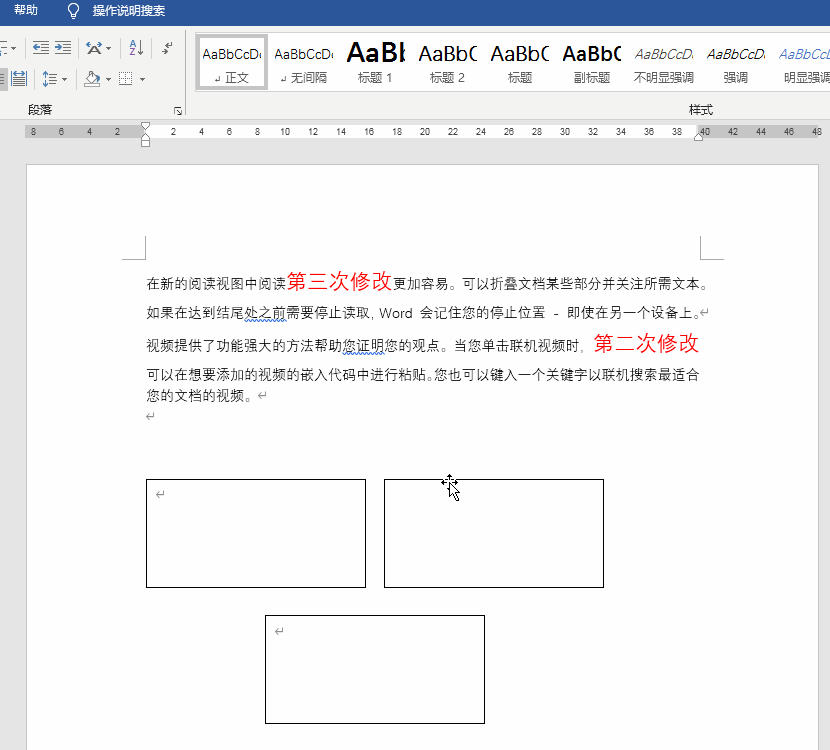Screen dimensions: 830x750
Task: Apply the 标题 title style
Action: tap(520, 62)
